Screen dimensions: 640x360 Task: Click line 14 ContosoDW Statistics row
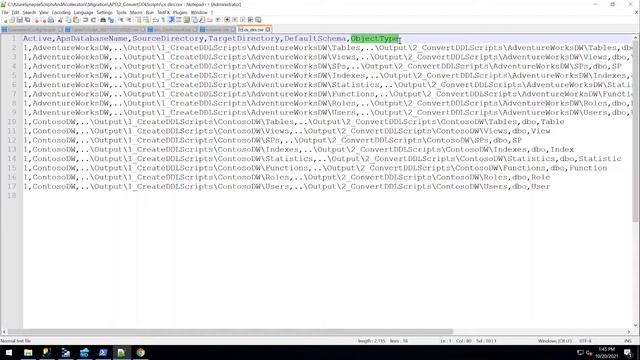[322, 159]
